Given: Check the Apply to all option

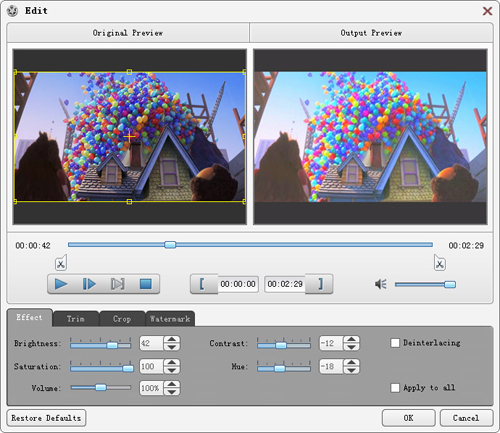Looking at the screenshot, I should (395, 388).
